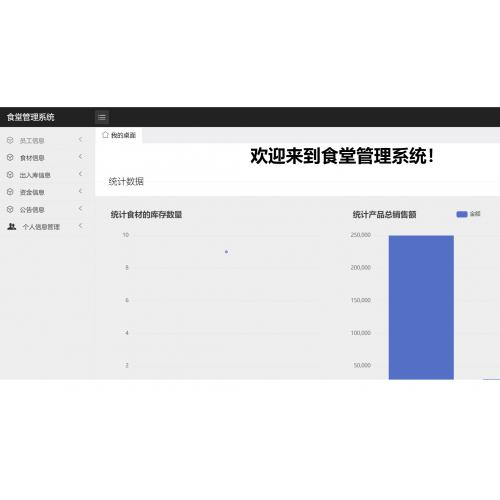Toggle the 金额 legend color swatch
Image resolution: width=500 pixels, height=500 pixels.
pos(462,214)
